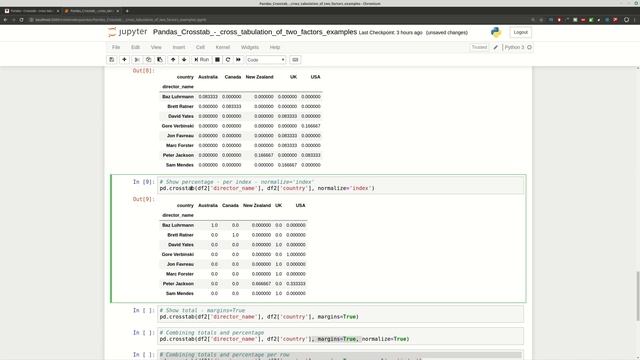Switch to the first browser tab
The width and height of the screenshot is (640, 360).
[x=31, y=11]
